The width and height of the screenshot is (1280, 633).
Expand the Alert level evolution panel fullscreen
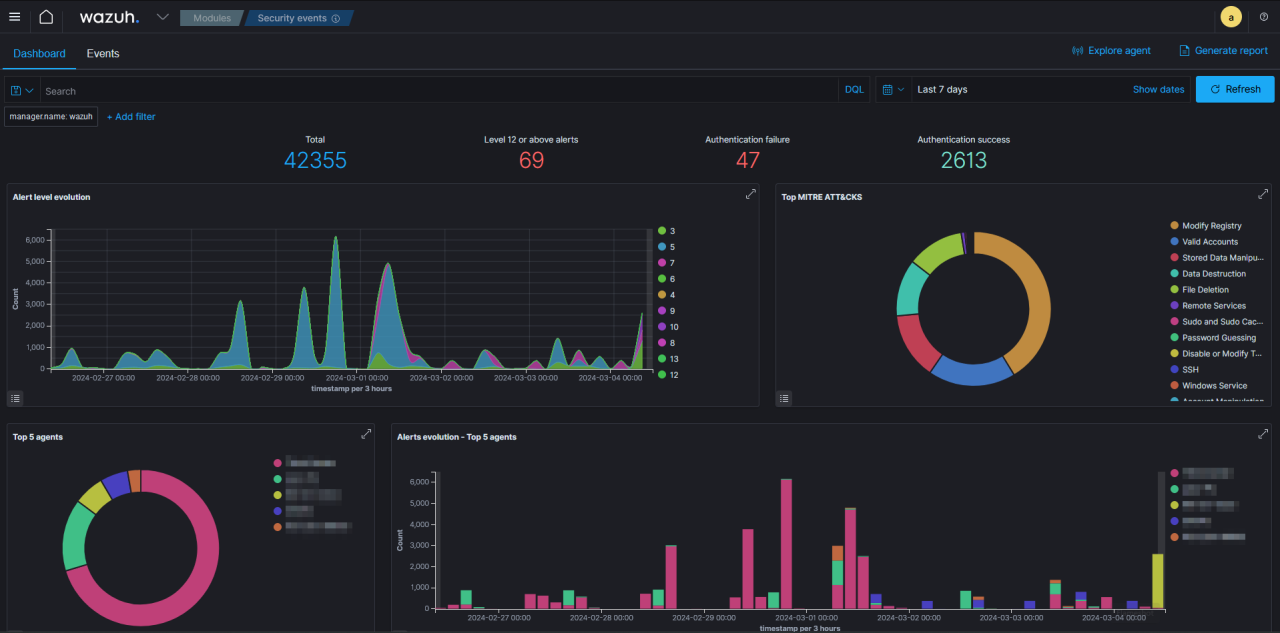(x=750, y=194)
